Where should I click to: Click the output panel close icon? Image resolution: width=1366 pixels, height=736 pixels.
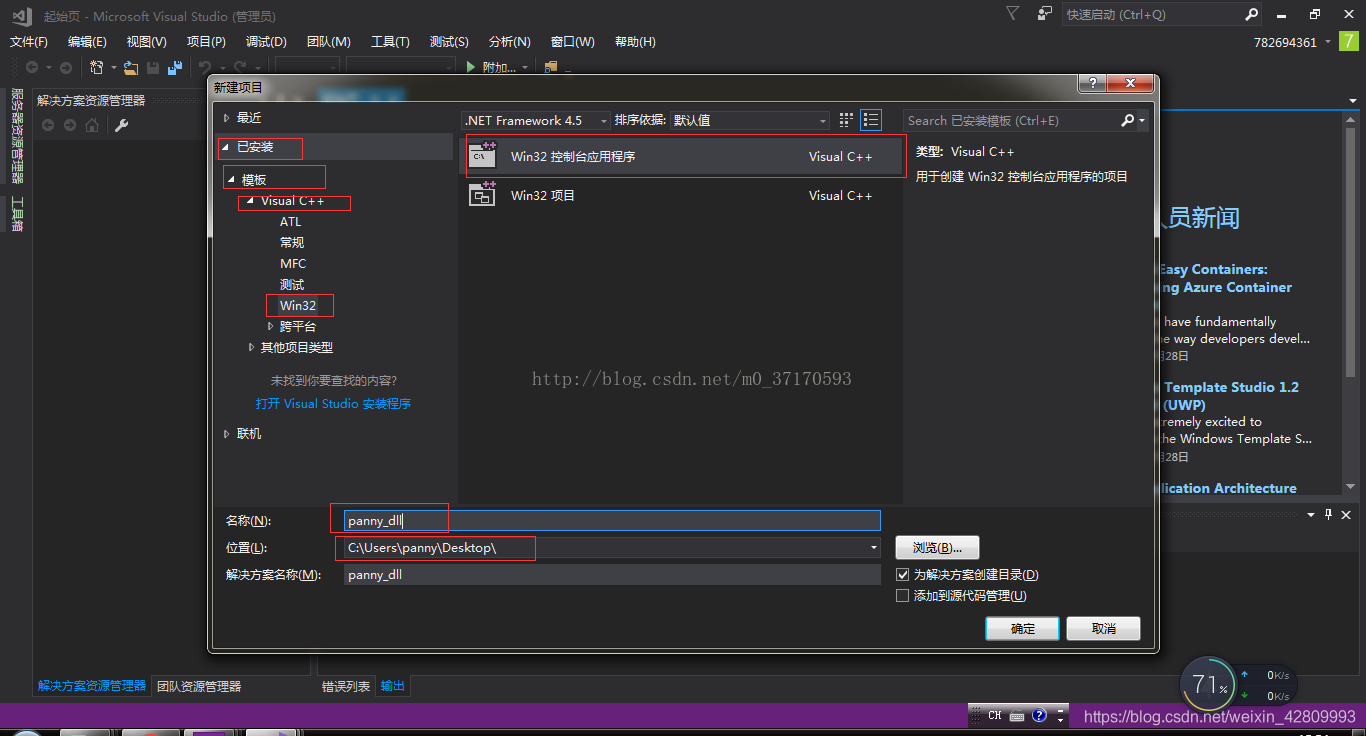click(x=1347, y=514)
